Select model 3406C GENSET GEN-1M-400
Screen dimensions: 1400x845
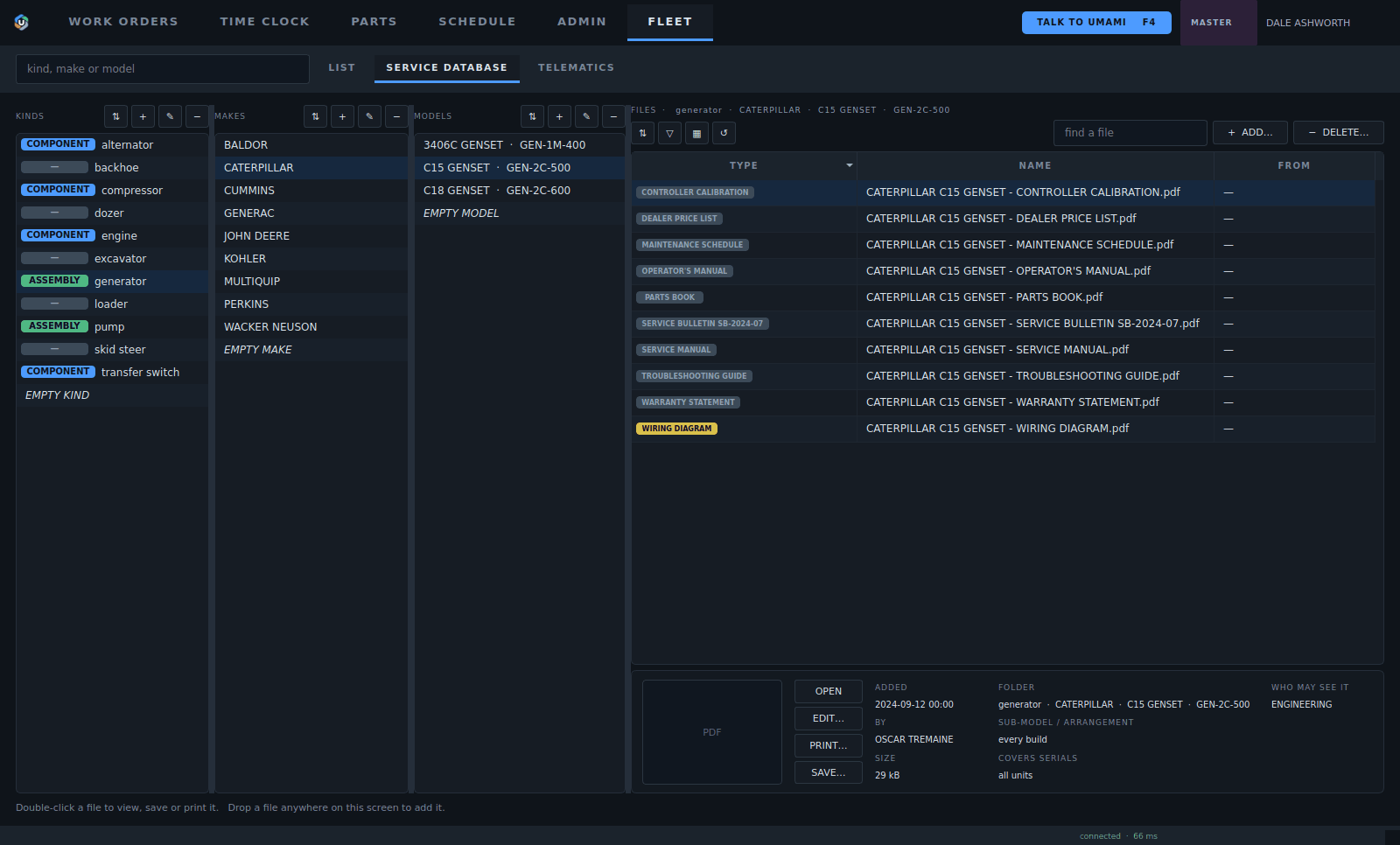(520, 145)
